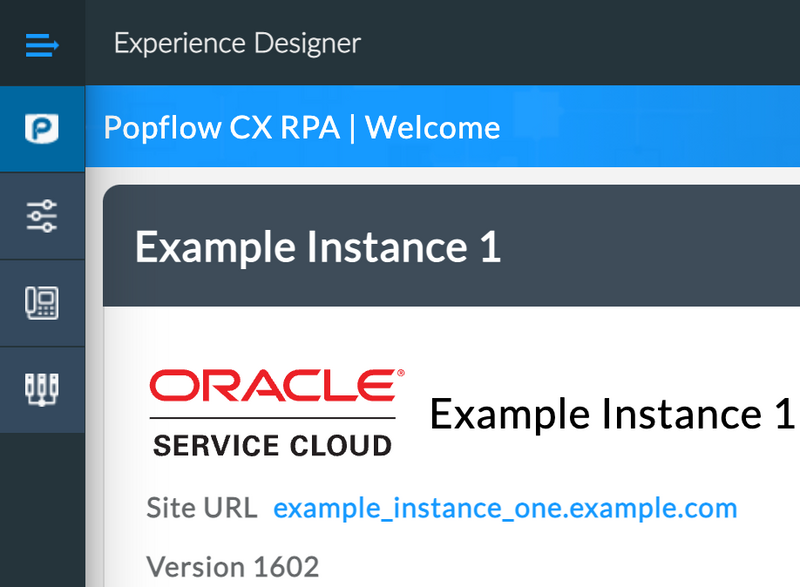Click empty dark sidebar area below icons

click(42, 510)
